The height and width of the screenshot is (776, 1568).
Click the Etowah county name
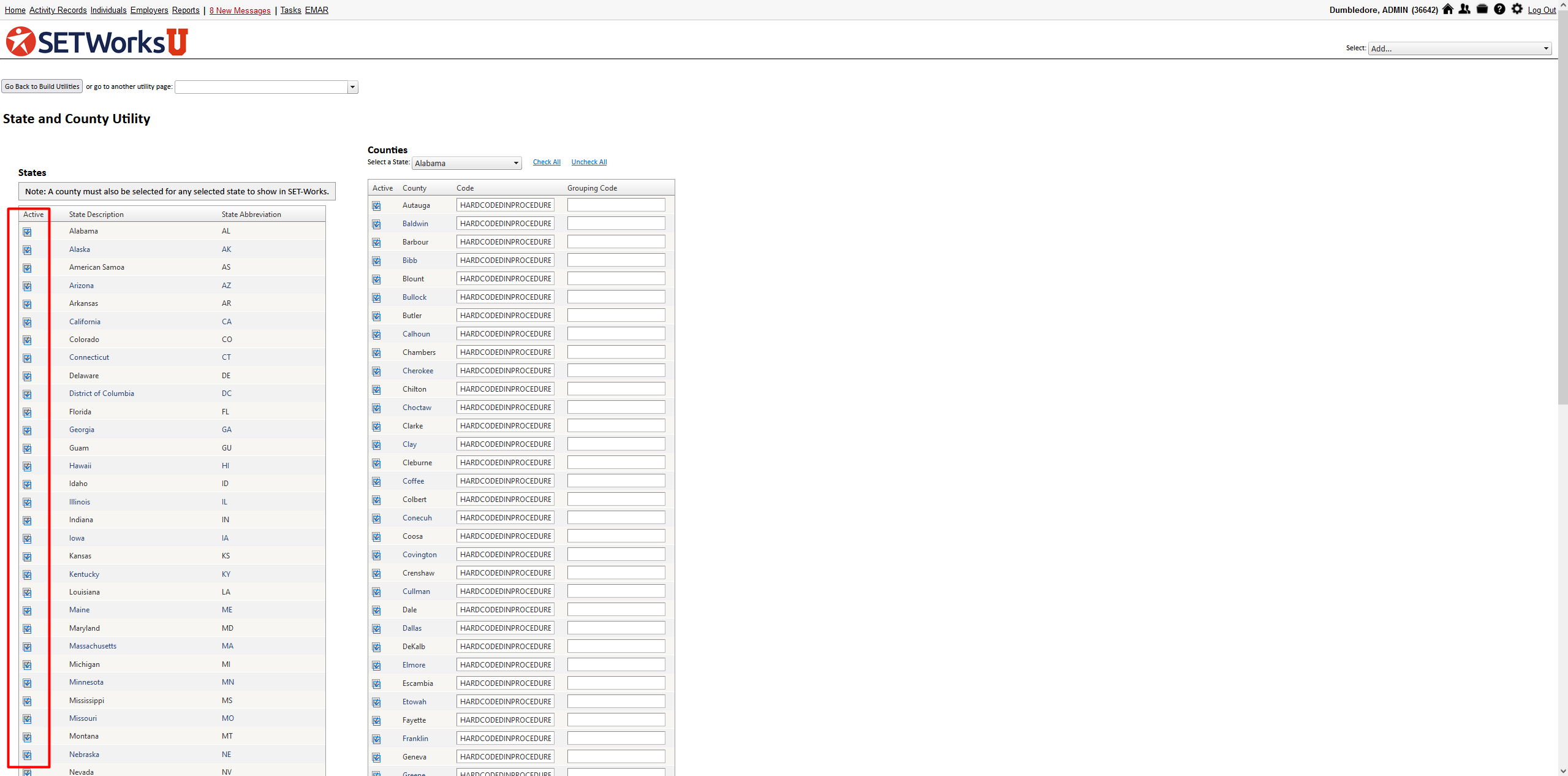click(x=414, y=702)
